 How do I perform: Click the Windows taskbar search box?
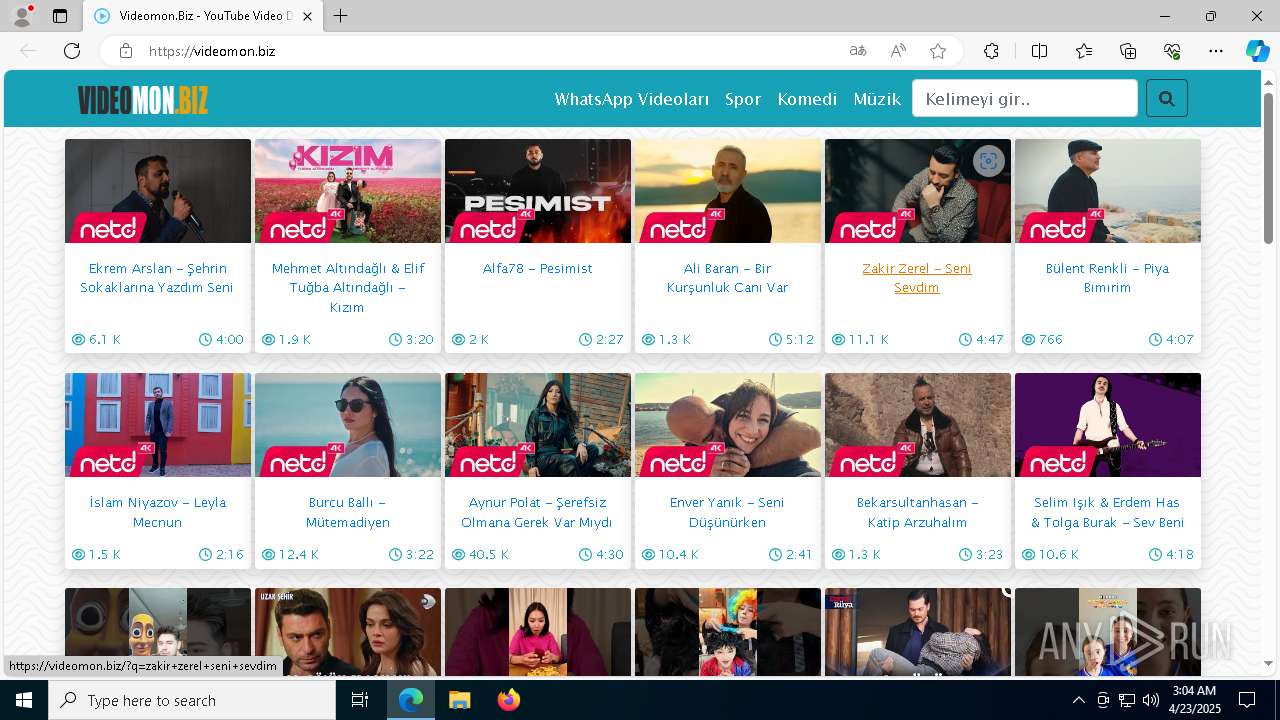[x=192, y=700]
